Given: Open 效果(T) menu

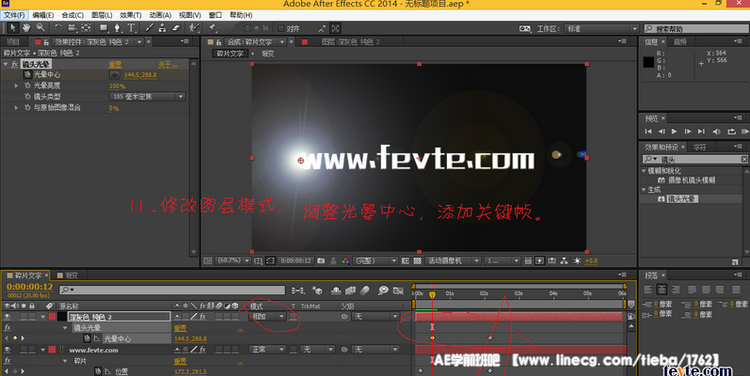Looking at the screenshot, I should click(131, 15).
